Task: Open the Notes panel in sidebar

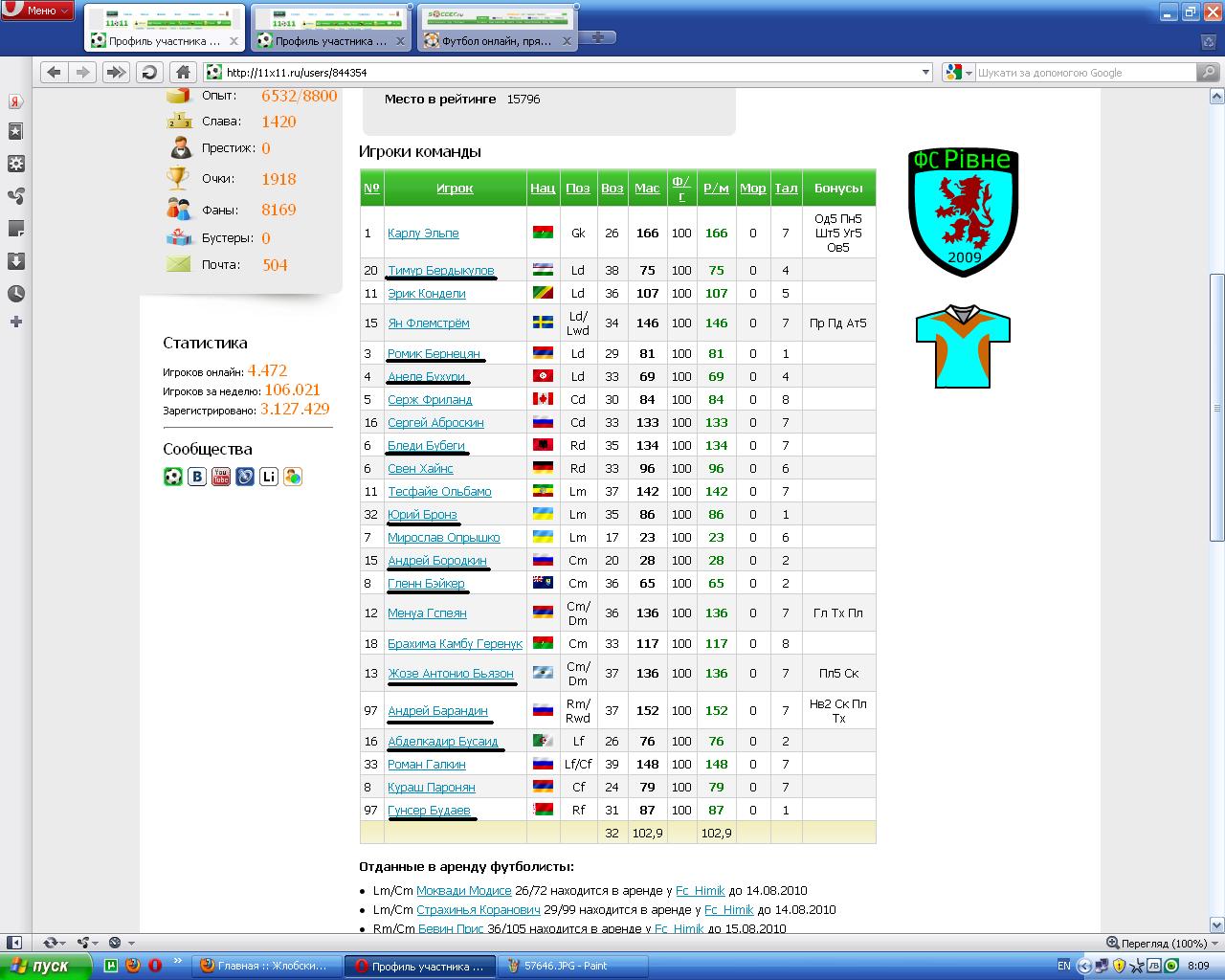Action: [15, 229]
